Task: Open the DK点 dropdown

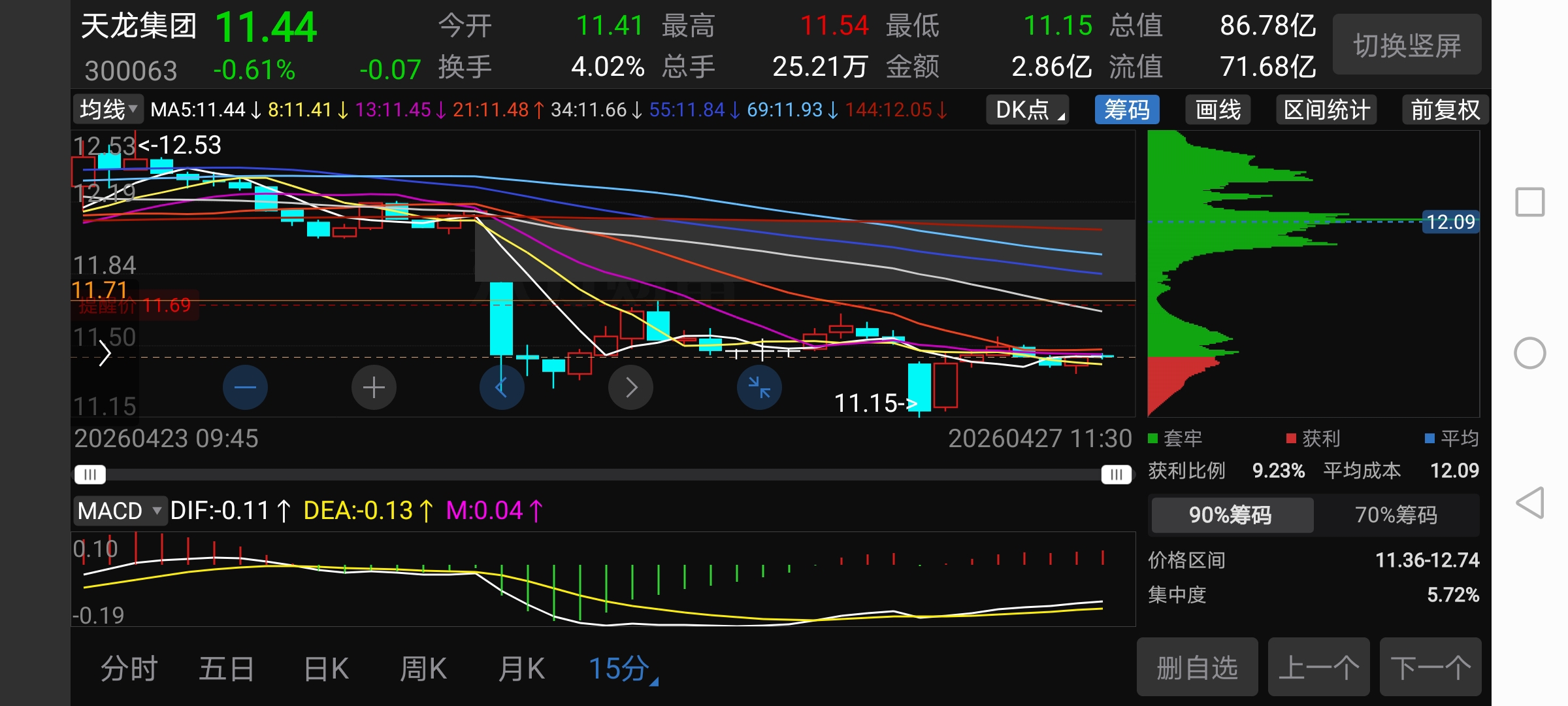Action: coord(1028,110)
